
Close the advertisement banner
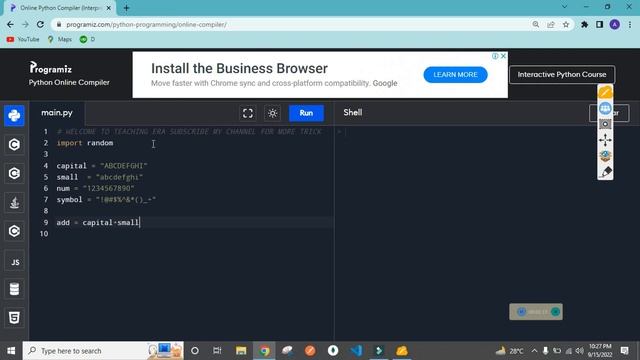(x=503, y=56)
